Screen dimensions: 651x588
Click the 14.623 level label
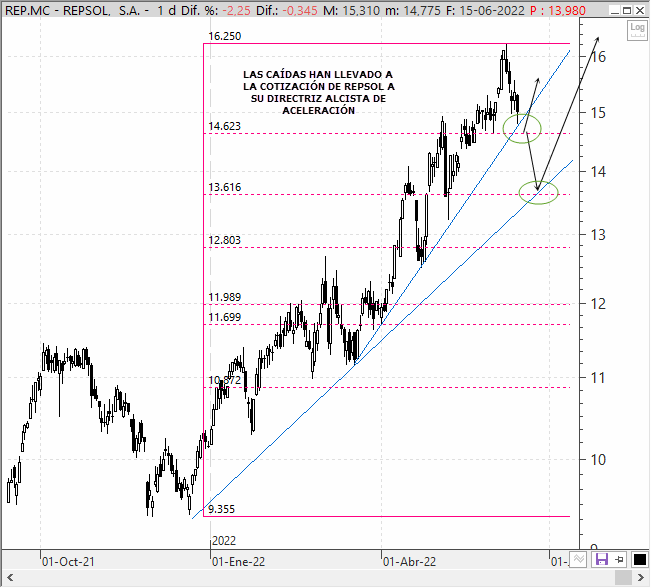tap(225, 126)
